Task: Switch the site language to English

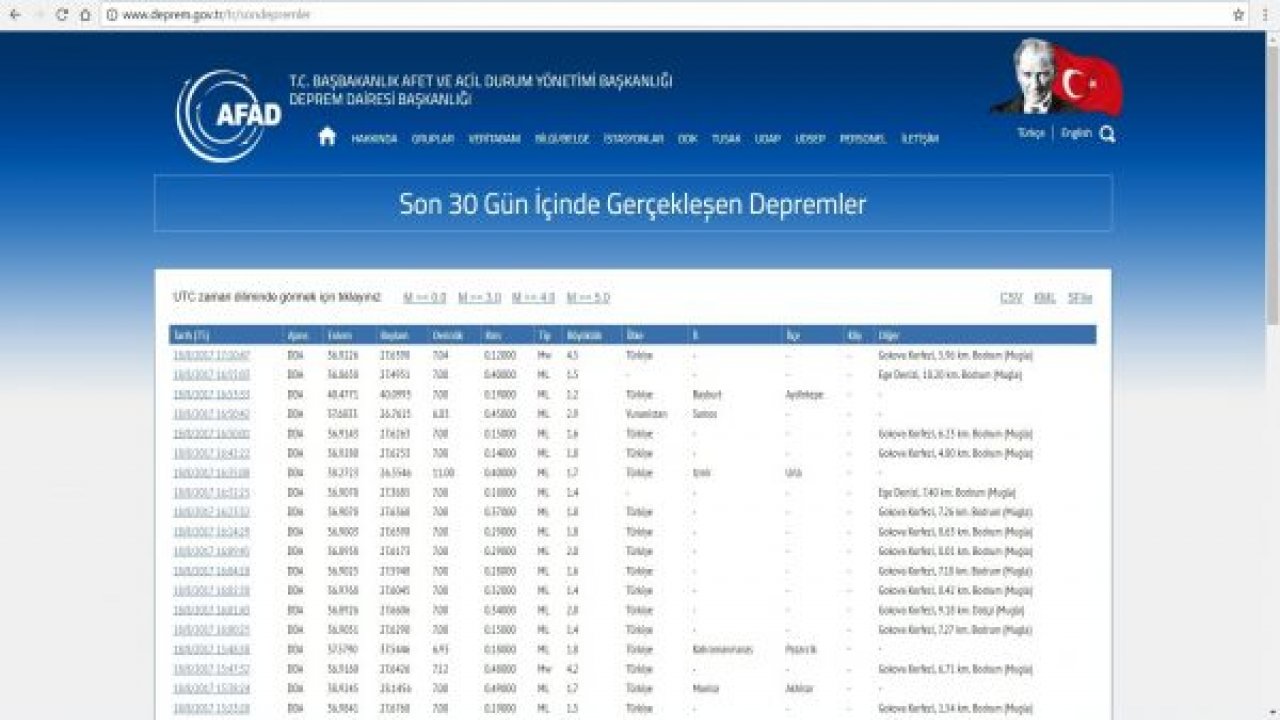Action: pos(1075,132)
